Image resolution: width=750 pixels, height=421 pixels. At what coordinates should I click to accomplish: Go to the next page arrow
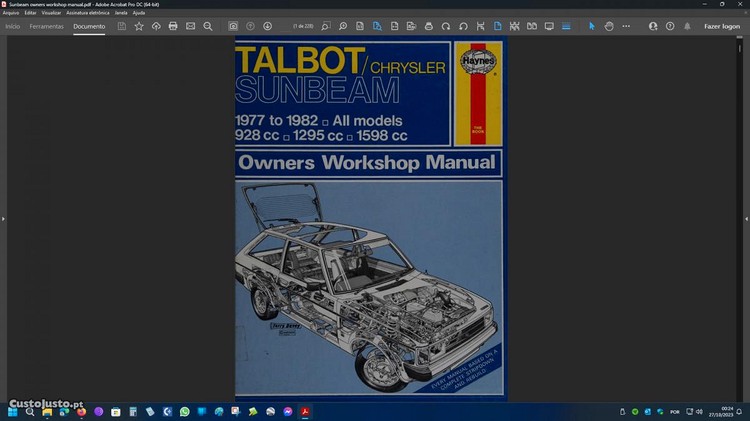pyautogui.click(x=267, y=26)
